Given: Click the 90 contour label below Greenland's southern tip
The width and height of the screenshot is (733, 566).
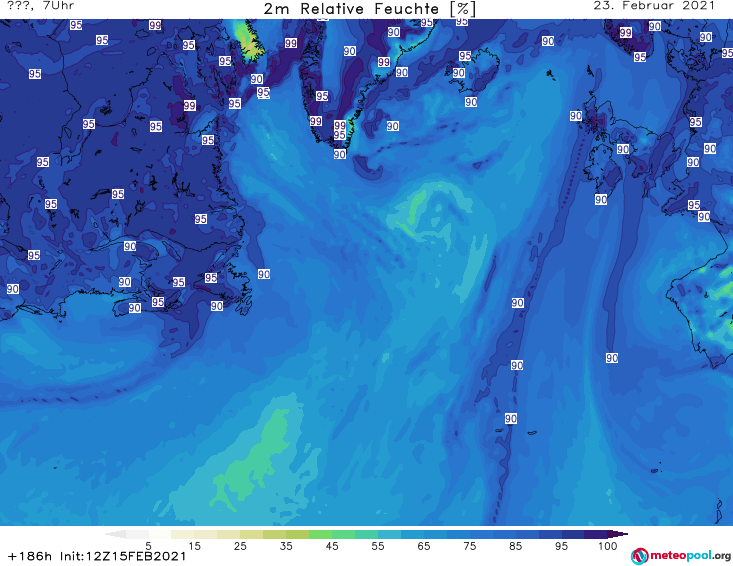Looking at the screenshot, I should click(x=340, y=154).
